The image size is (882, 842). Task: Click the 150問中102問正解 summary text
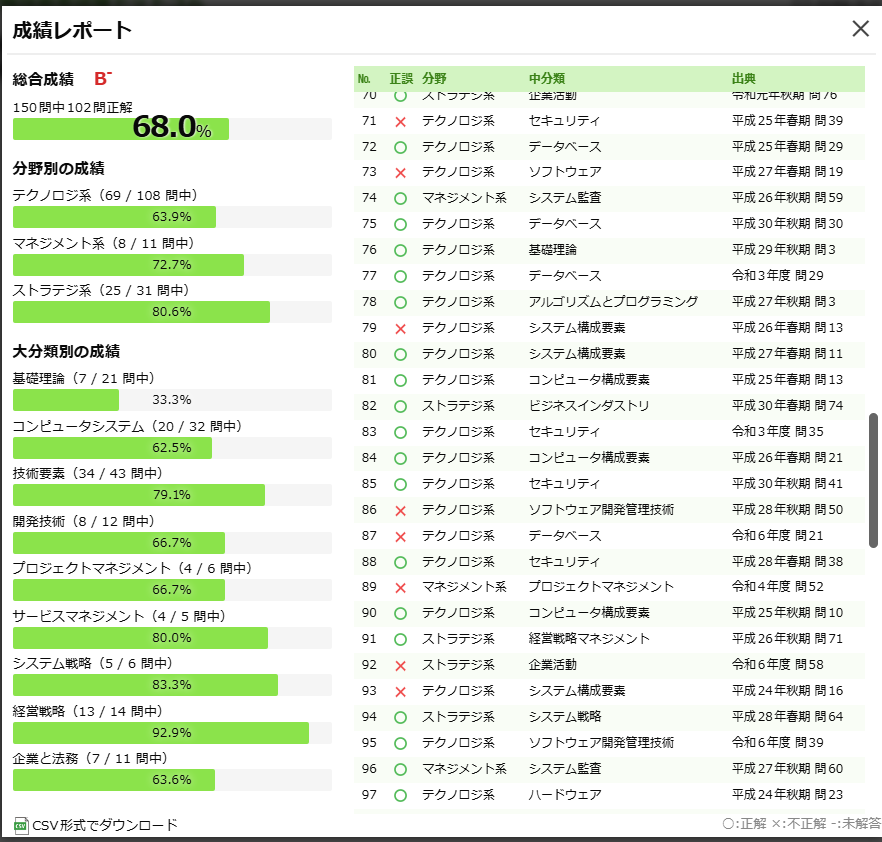pos(73,107)
